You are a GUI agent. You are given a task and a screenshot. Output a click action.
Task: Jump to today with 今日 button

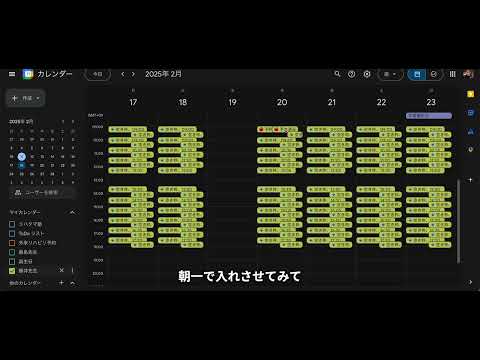coord(98,74)
